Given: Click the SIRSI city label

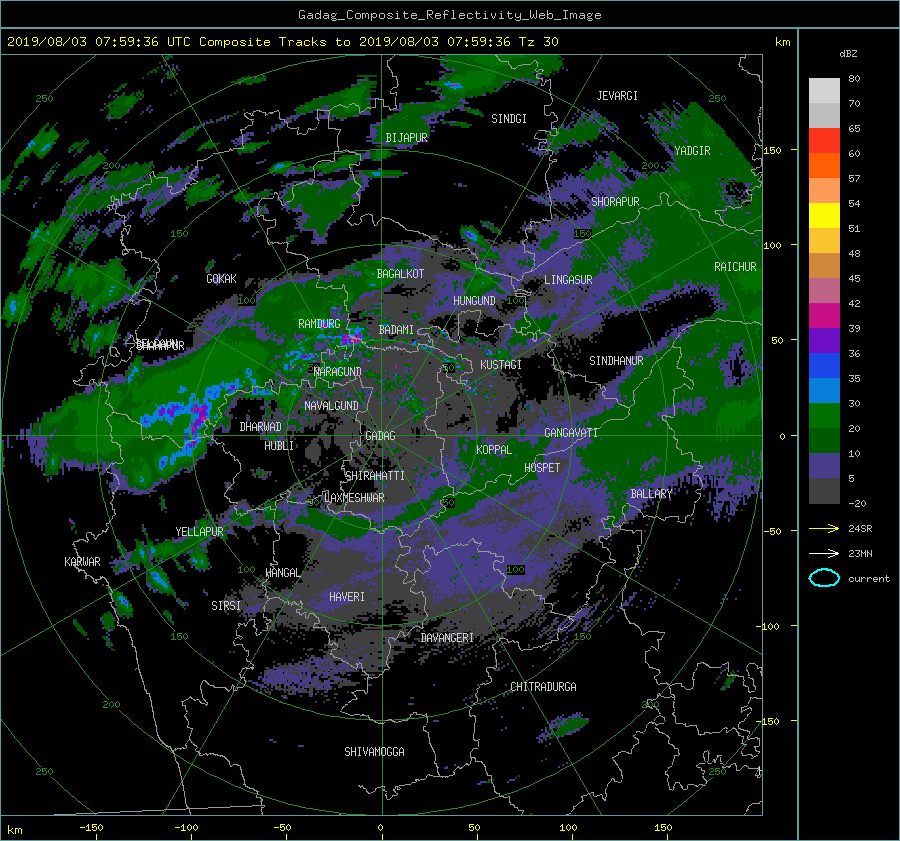Looking at the screenshot, I should [226, 606].
